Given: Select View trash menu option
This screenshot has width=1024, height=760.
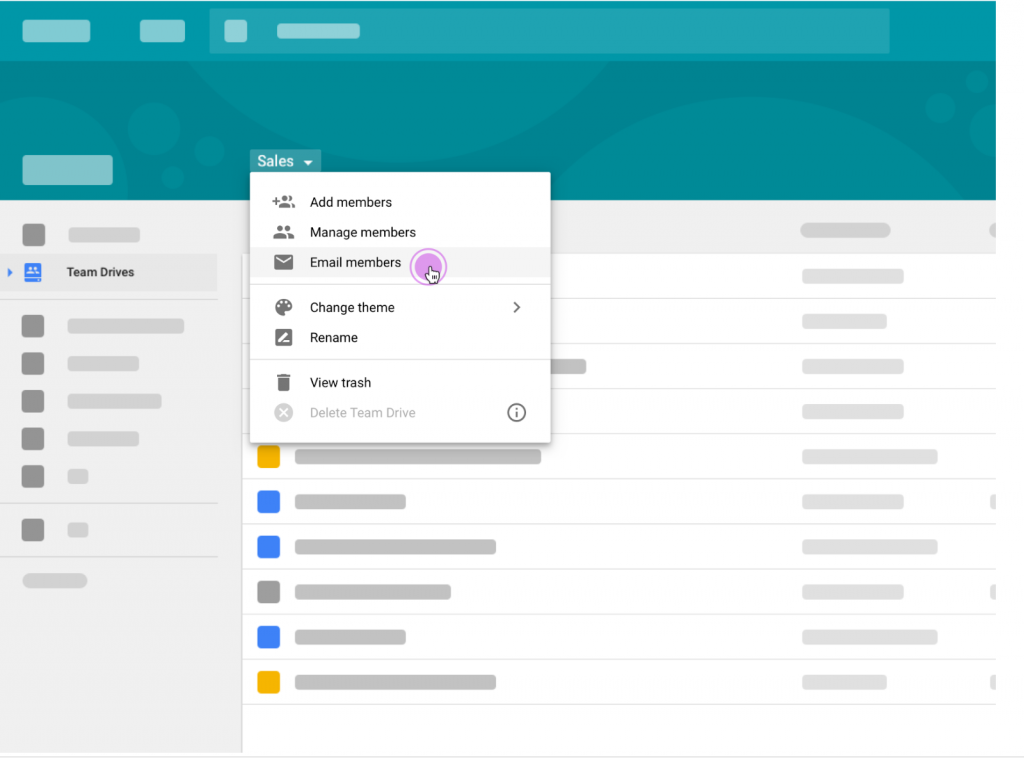Looking at the screenshot, I should pyautogui.click(x=340, y=382).
